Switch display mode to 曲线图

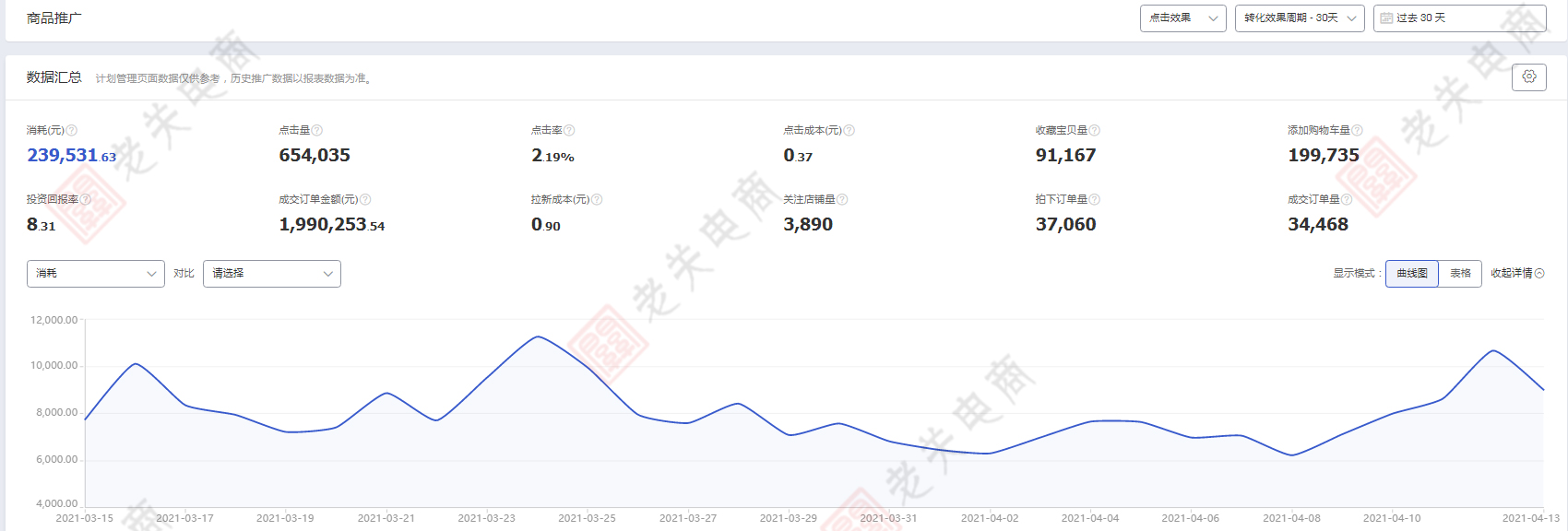coord(1412,274)
